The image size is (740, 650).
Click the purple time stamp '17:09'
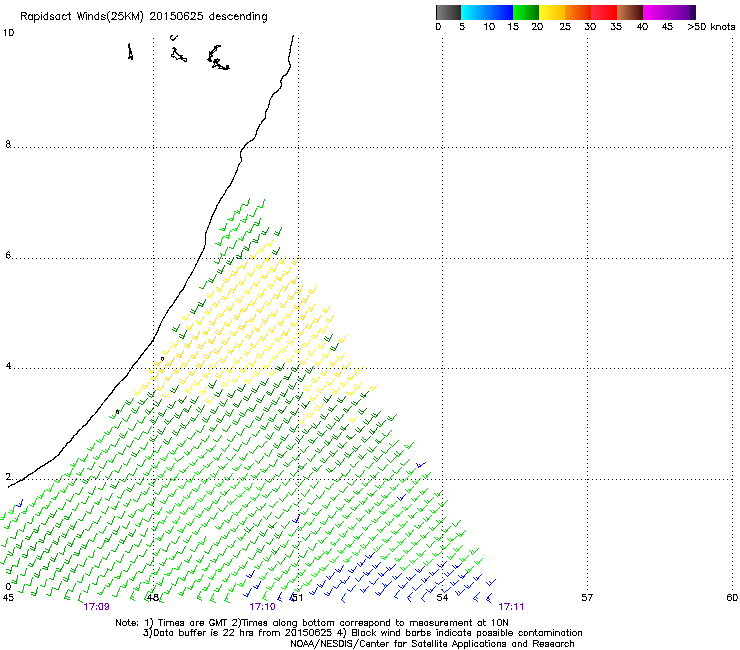point(96,607)
